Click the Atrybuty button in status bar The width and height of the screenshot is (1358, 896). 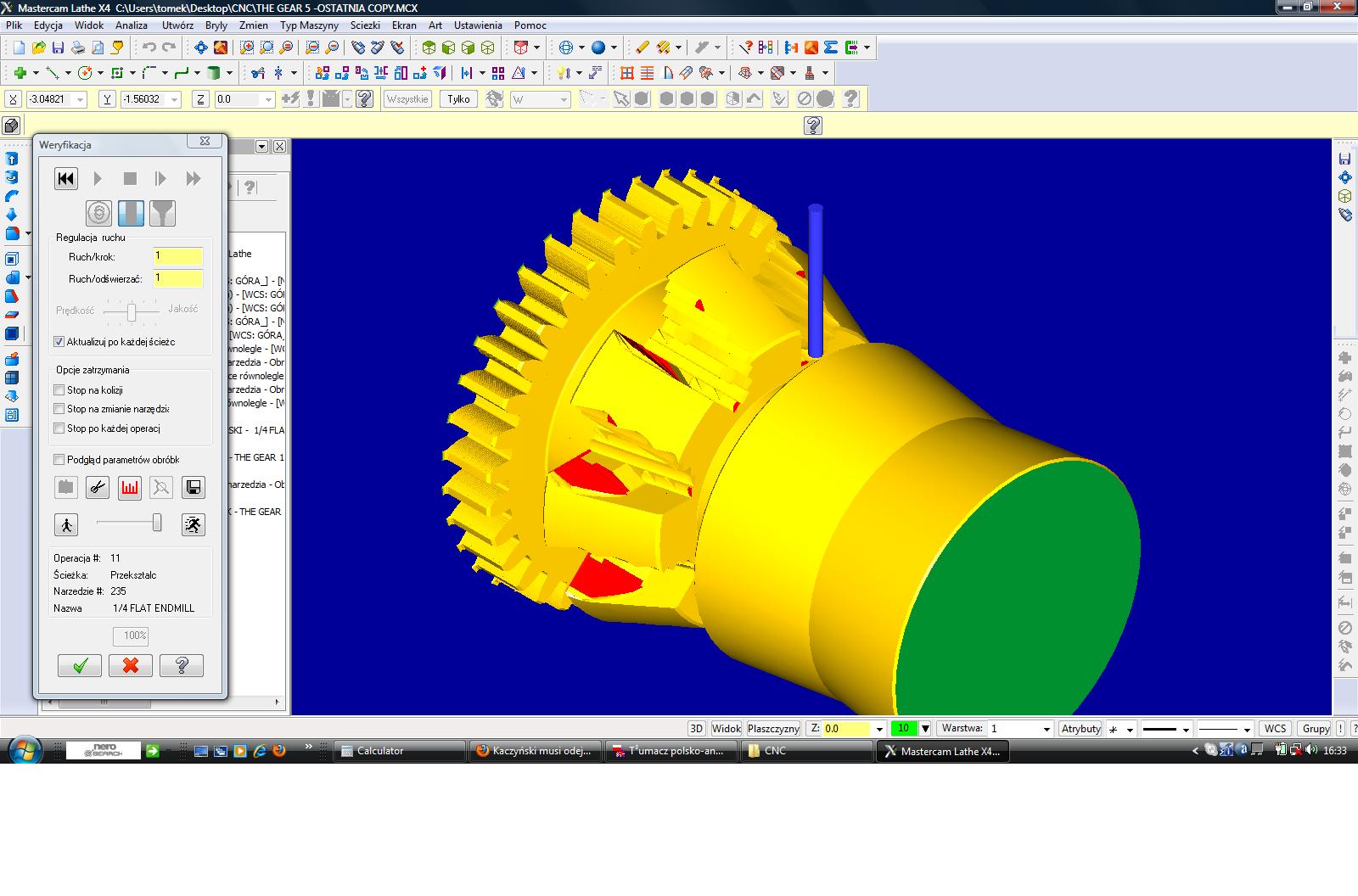click(x=1081, y=729)
